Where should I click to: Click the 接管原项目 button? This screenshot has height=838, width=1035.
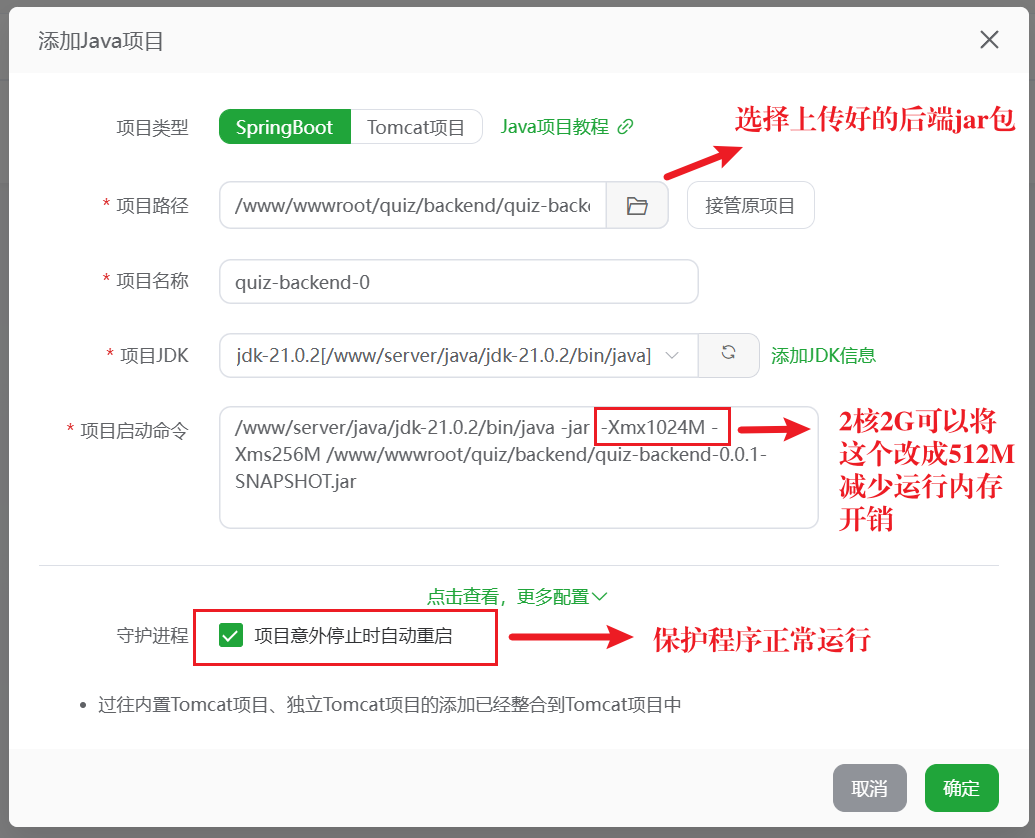click(750, 205)
